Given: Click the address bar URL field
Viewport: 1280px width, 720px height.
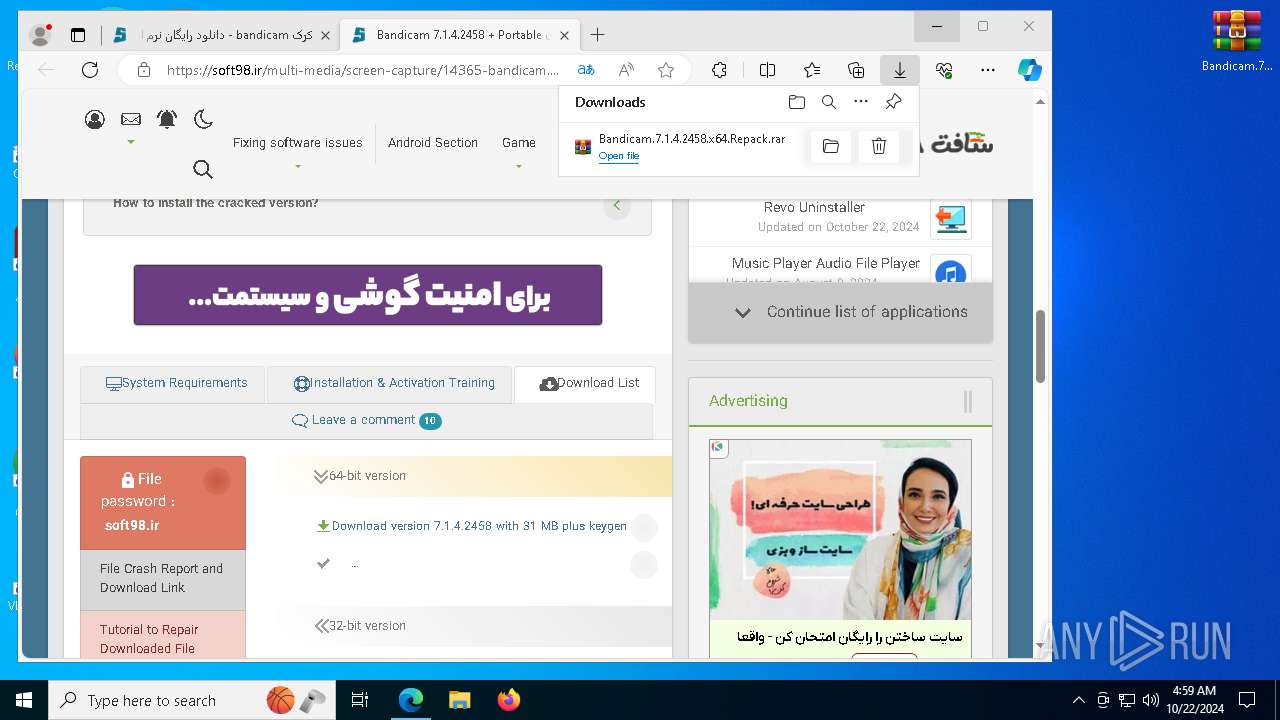Looking at the screenshot, I should [362, 70].
